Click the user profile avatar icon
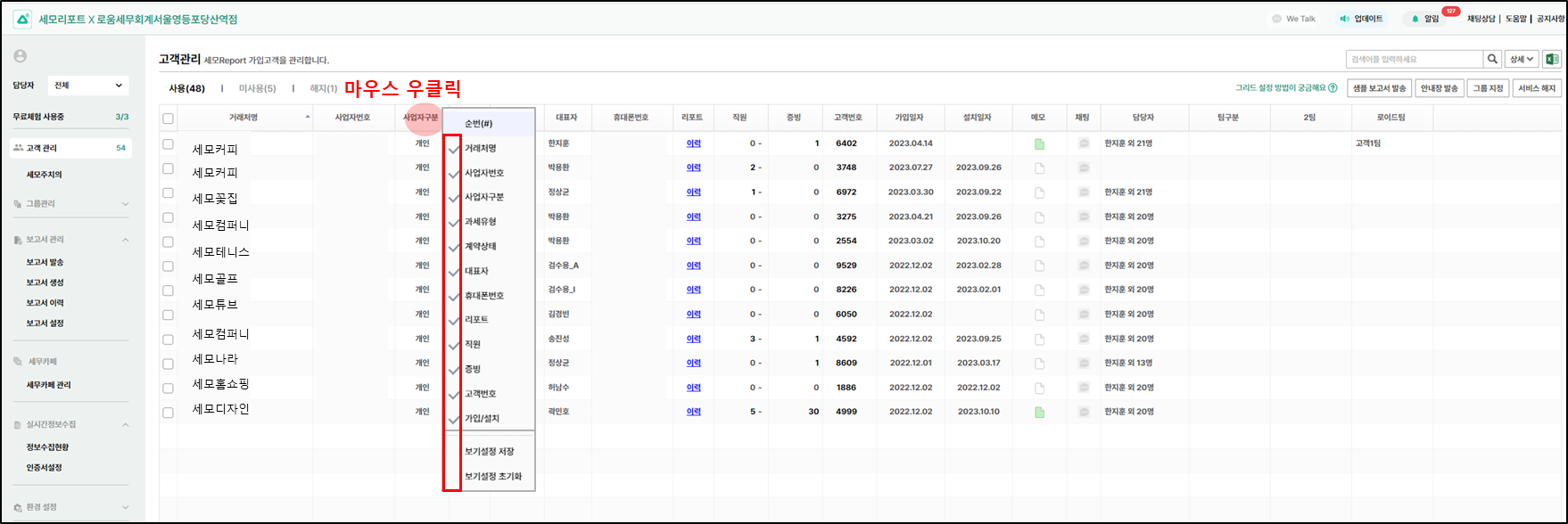This screenshot has height=524, width=1568. click(20, 56)
